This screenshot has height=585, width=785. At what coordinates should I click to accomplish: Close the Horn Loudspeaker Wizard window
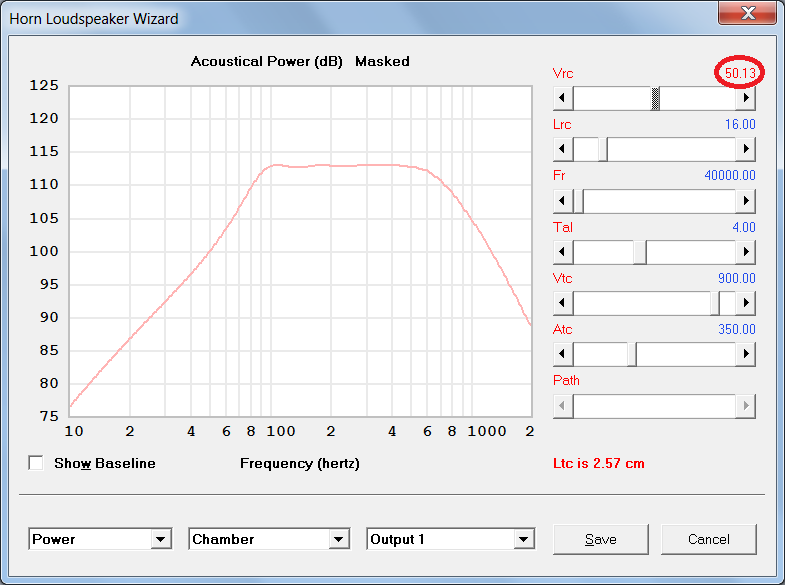pyautogui.click(x=747, y=13)
